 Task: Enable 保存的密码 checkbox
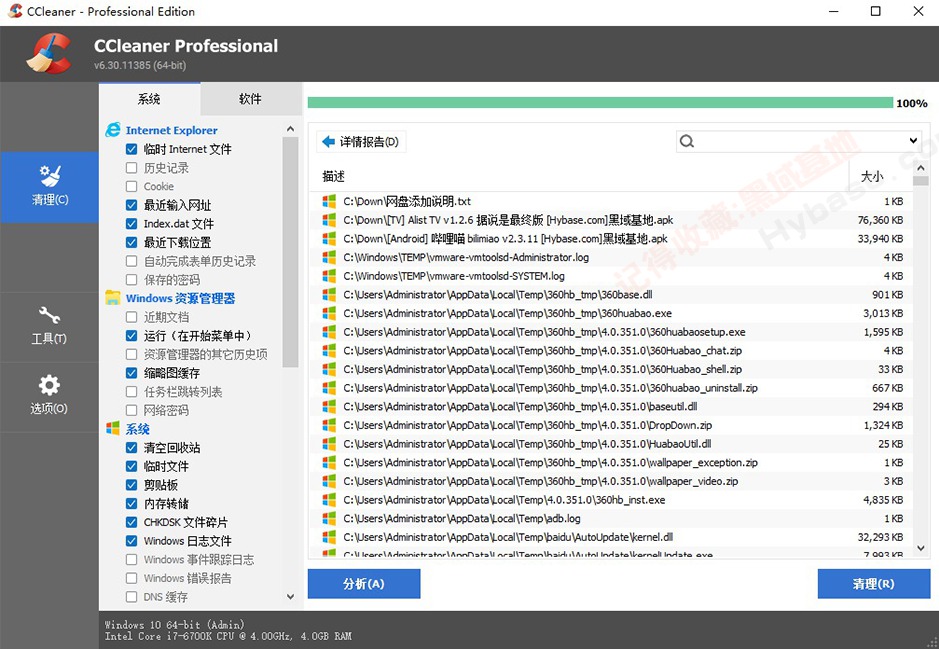tap(132, 280)
